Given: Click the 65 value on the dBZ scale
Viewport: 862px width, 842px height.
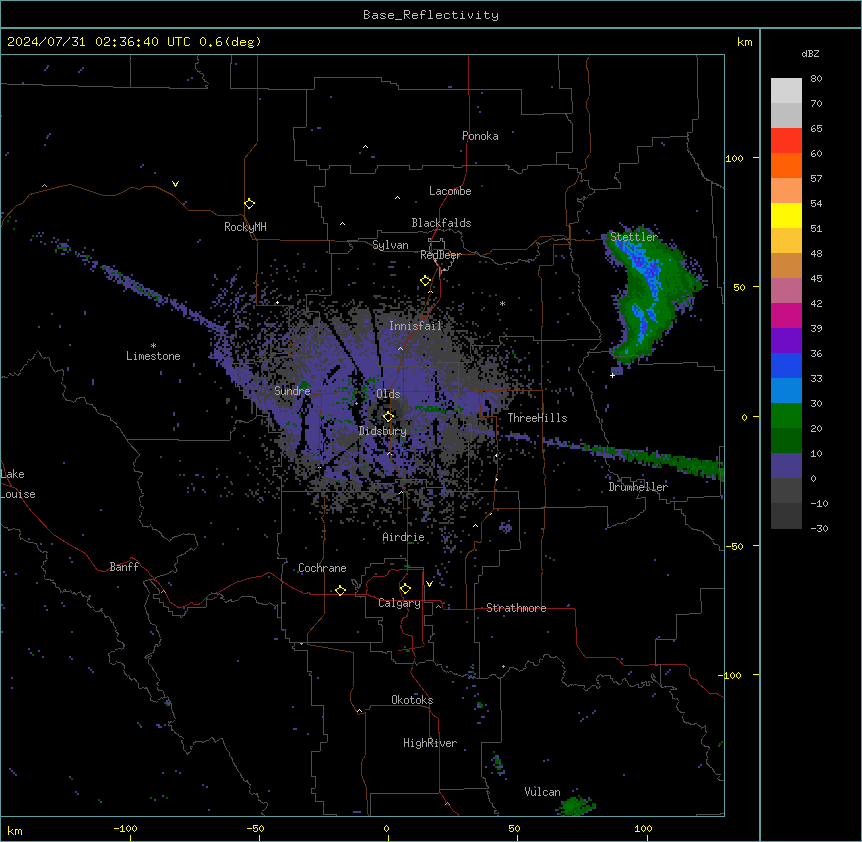Looking at the screenshot, I should [816, 129].
